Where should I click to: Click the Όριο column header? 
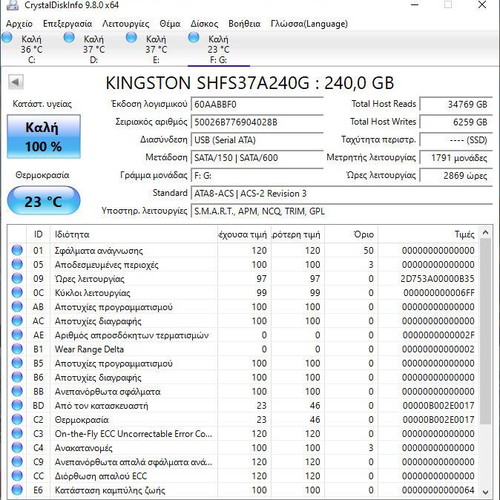tap(351, 234)
